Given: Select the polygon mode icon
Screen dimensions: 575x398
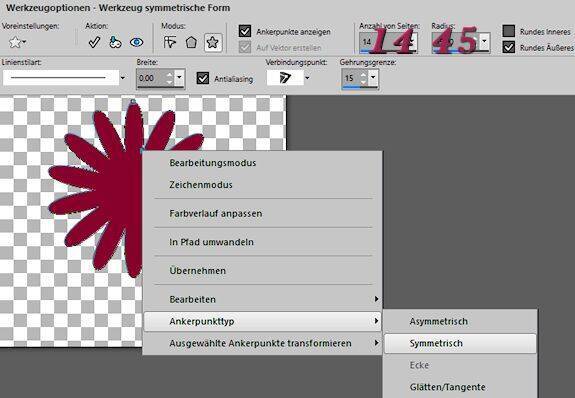Looking at the screenshot, I should coord(191,43).
